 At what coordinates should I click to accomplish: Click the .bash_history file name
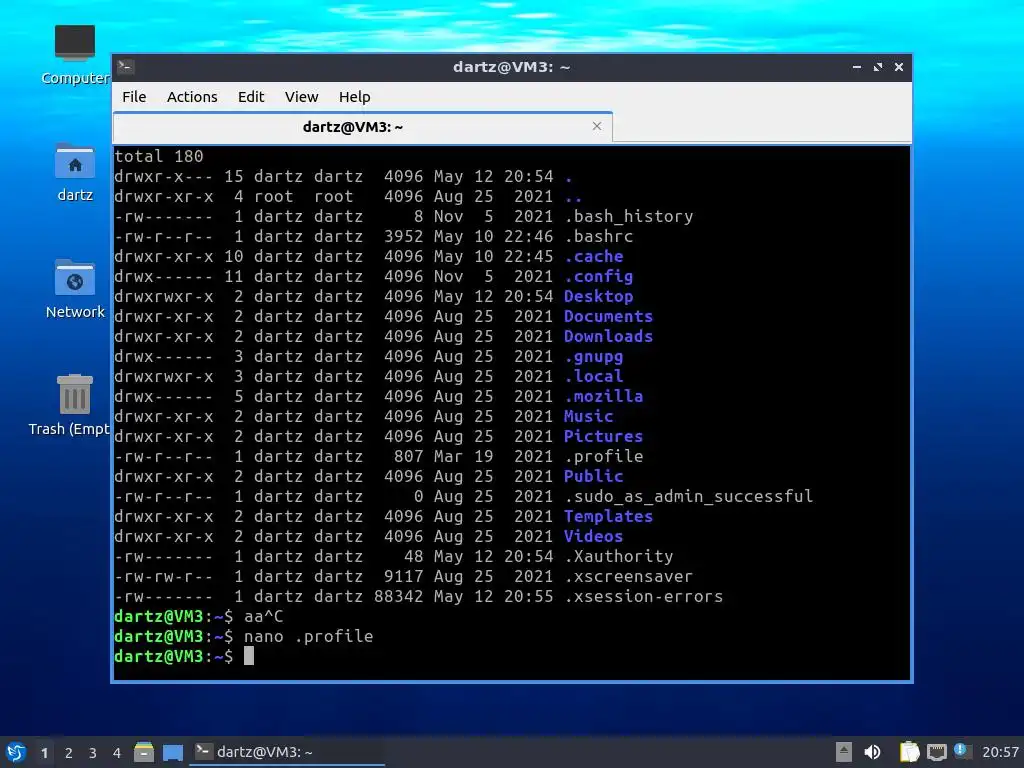629,216
